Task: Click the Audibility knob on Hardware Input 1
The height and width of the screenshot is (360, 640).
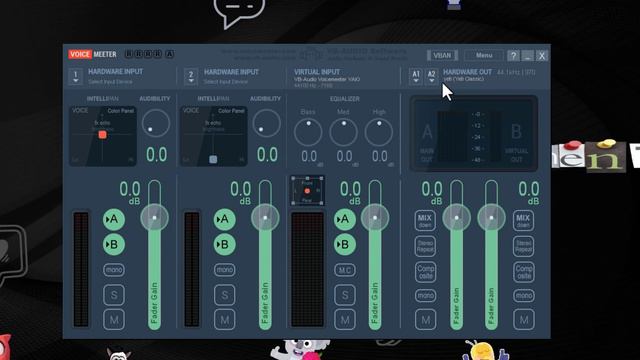Action: [156, 123]
